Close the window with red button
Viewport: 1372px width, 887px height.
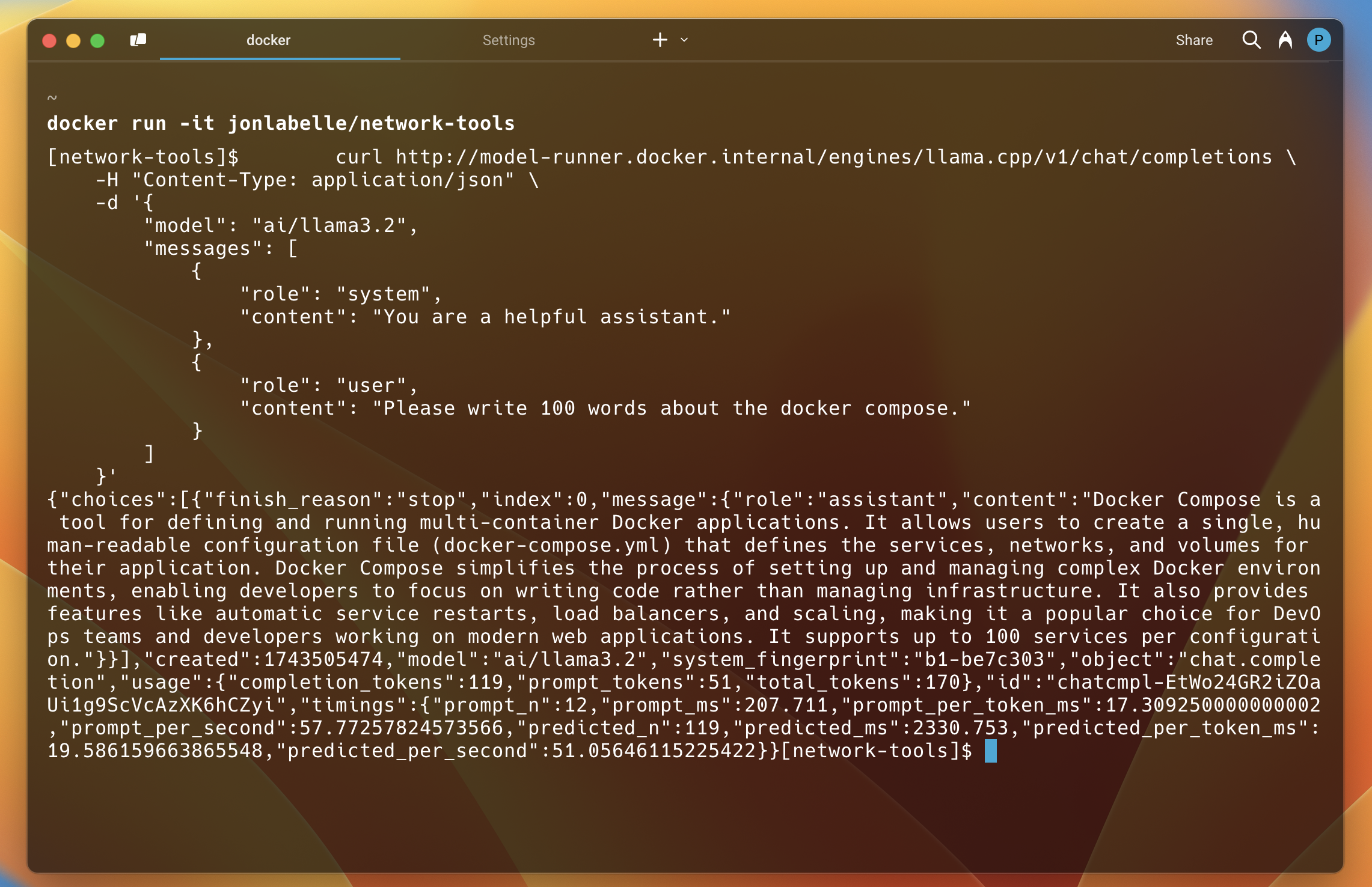tap(49, 40)
